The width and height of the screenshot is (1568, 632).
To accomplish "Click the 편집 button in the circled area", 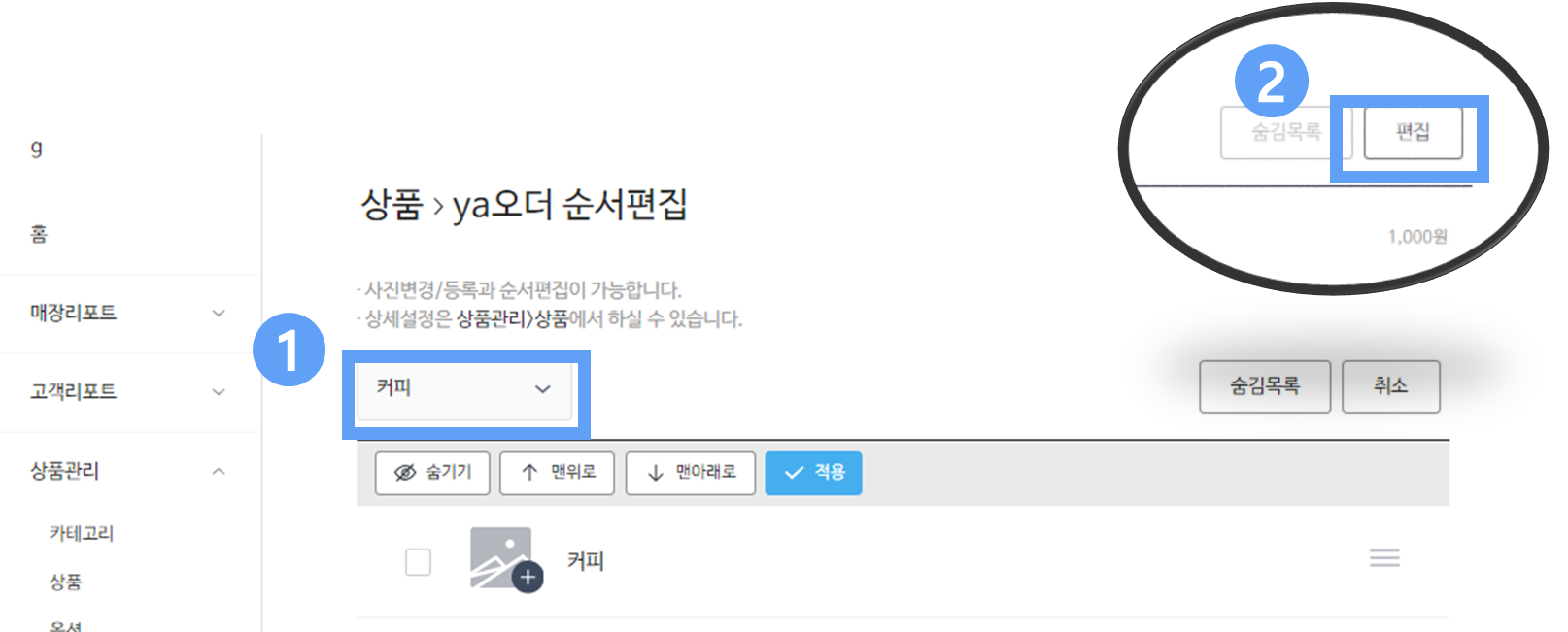I will (x=1413, y=133).
